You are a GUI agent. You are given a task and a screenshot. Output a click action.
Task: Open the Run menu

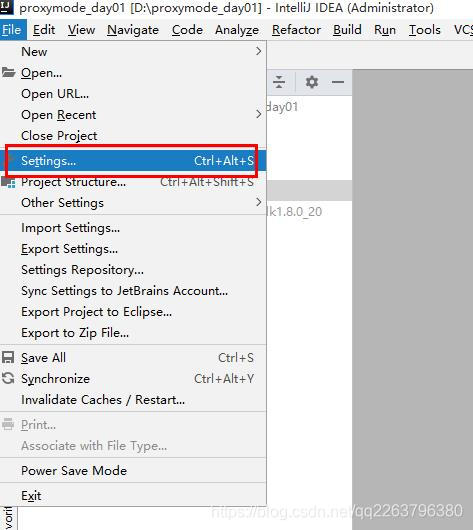click(385, 30)
